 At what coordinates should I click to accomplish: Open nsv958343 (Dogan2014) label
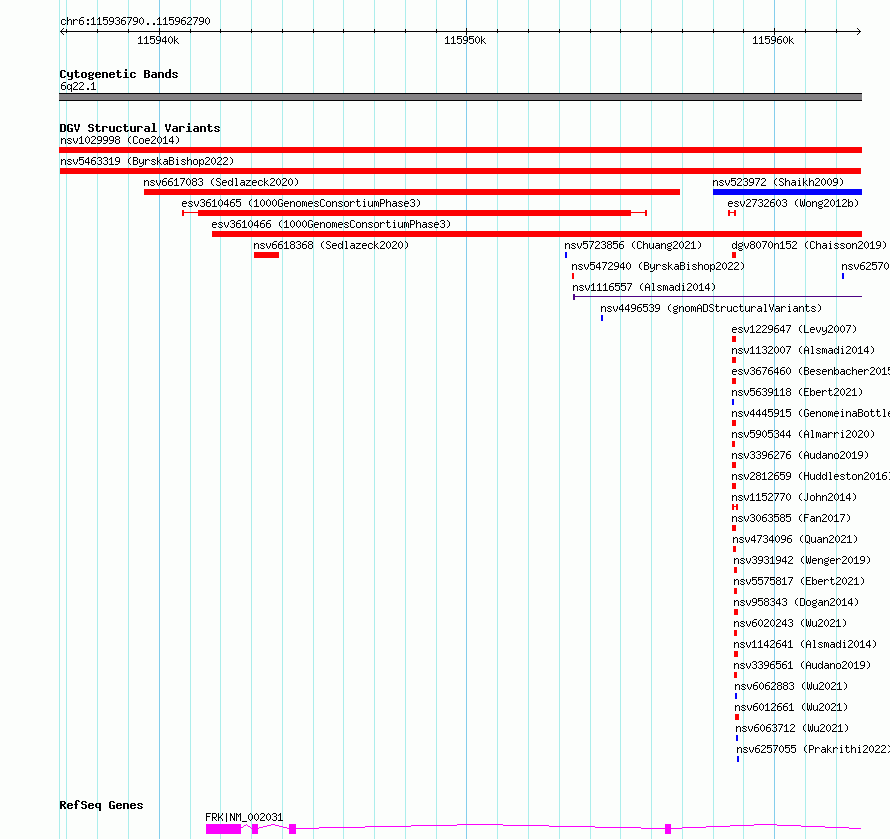click(796, 602)
